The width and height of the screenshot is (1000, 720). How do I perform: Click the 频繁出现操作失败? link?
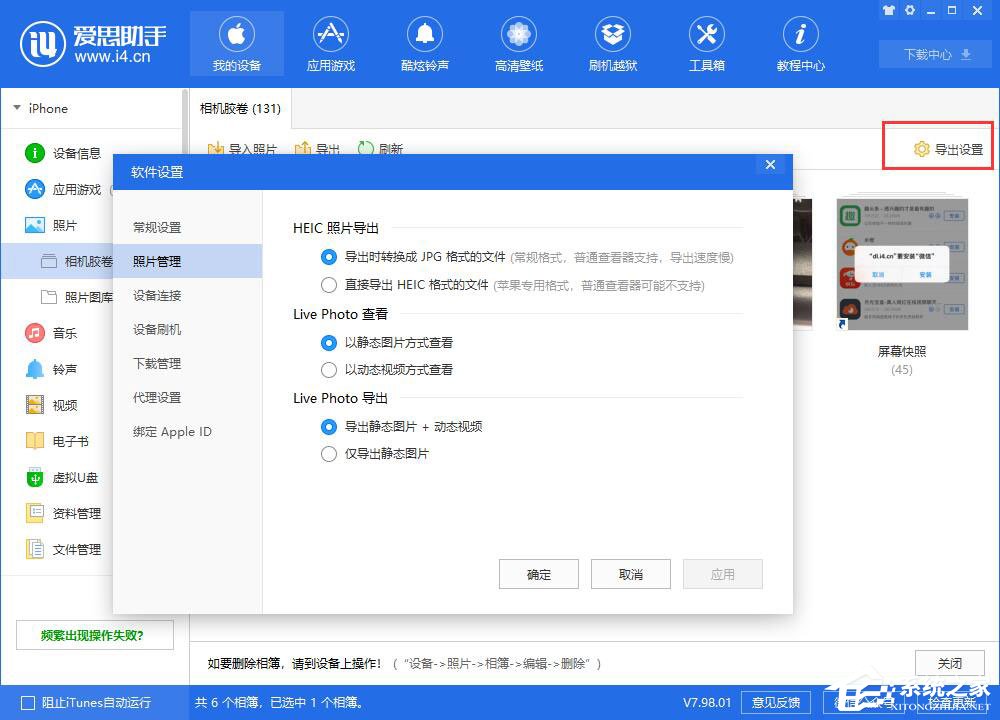[95, 635]
